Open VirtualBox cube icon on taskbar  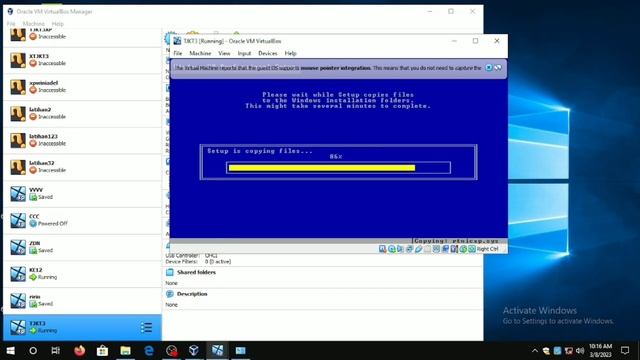[194, 351]
